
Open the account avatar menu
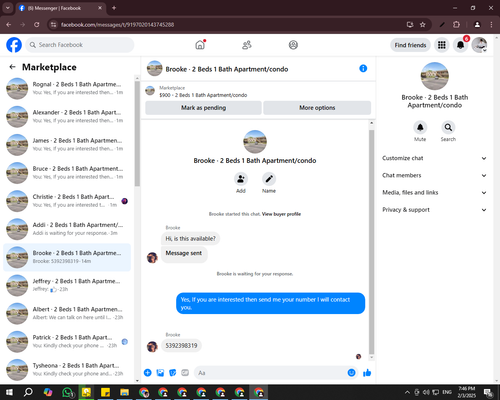pyautogui.click(x=479, y=45)
